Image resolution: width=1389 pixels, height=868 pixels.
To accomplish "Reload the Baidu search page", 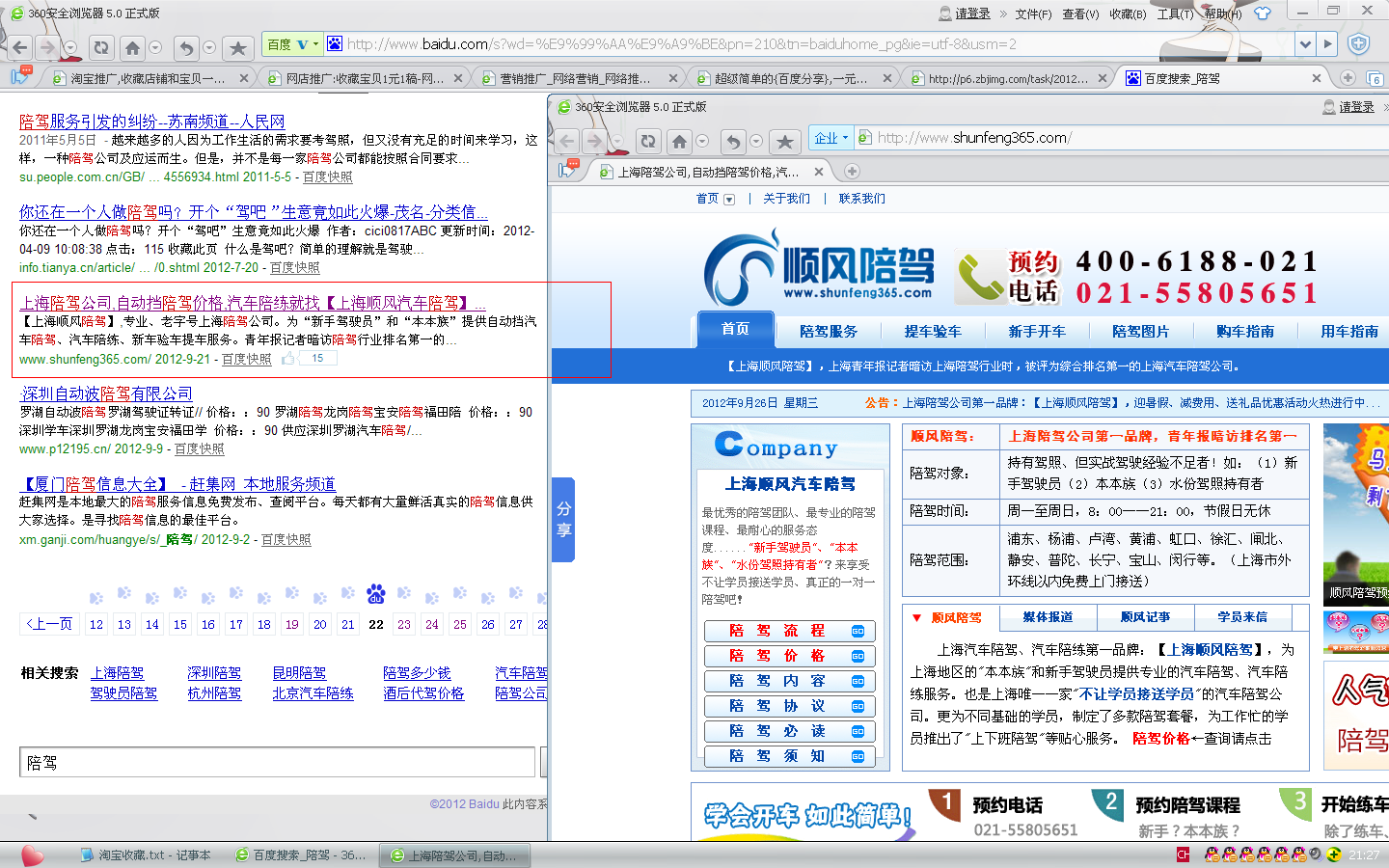I will [x=100, y=46].
